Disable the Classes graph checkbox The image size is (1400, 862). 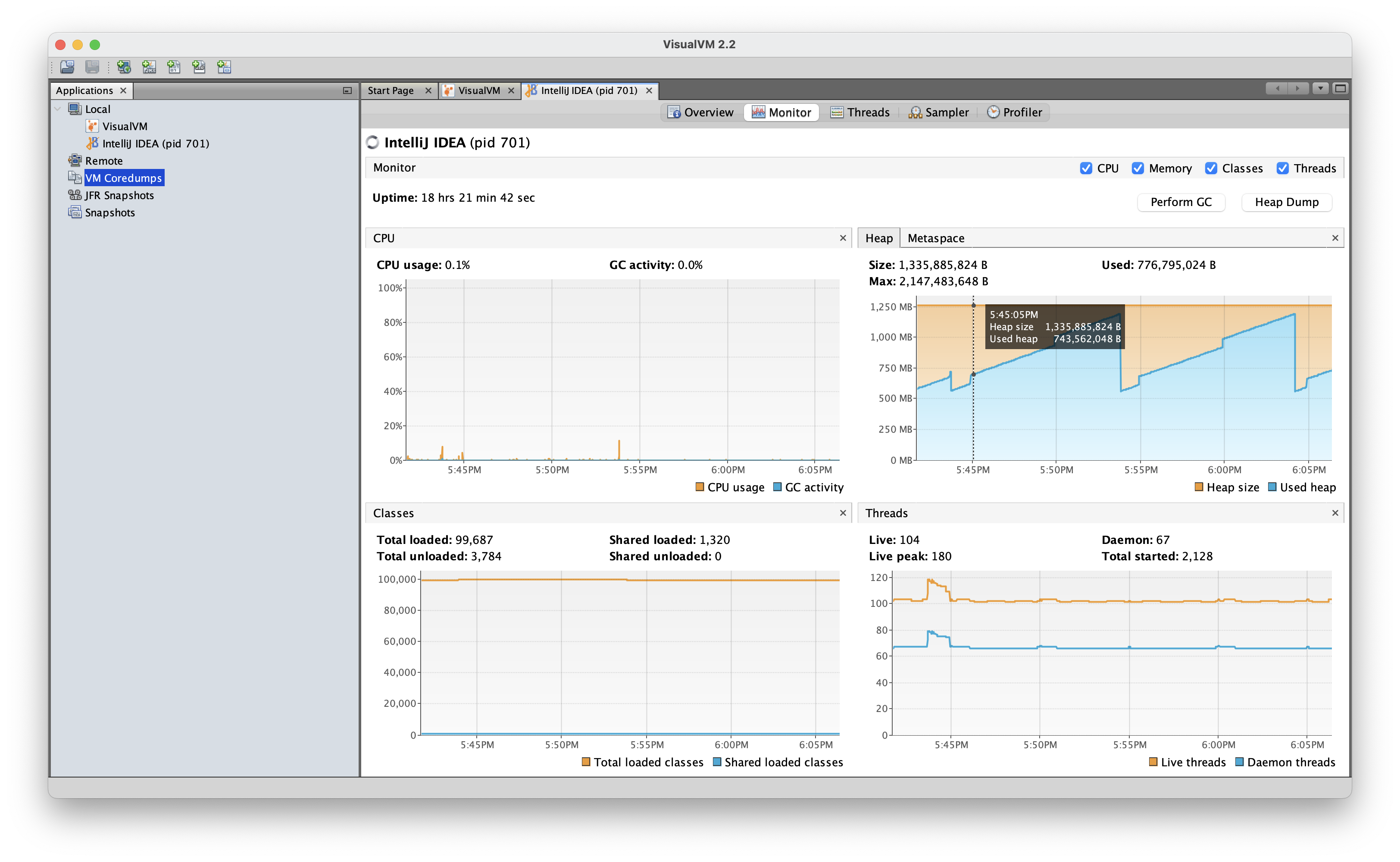pyautogui.click(x=1211, y=168)
